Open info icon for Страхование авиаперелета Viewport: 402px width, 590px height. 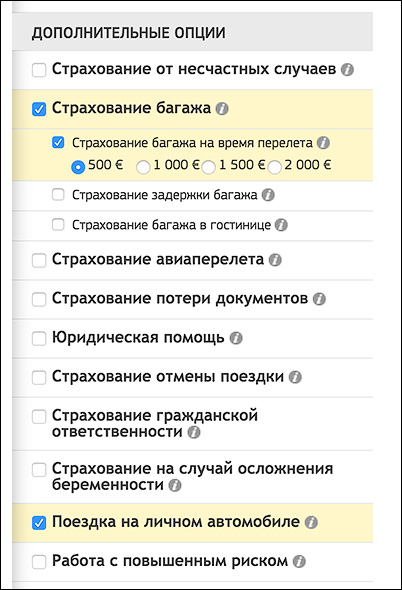tap(275, 260)
